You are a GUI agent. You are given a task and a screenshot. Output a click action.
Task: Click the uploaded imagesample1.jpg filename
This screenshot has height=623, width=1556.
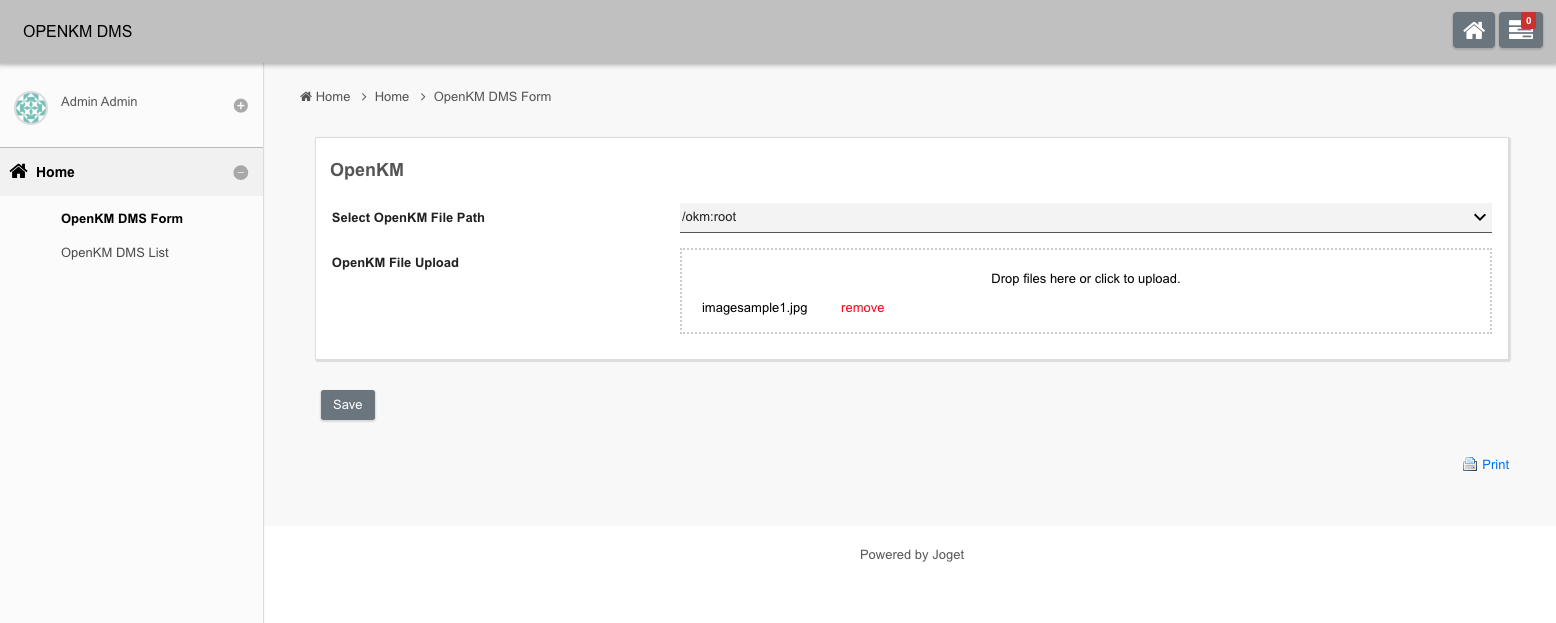point(754,308)
